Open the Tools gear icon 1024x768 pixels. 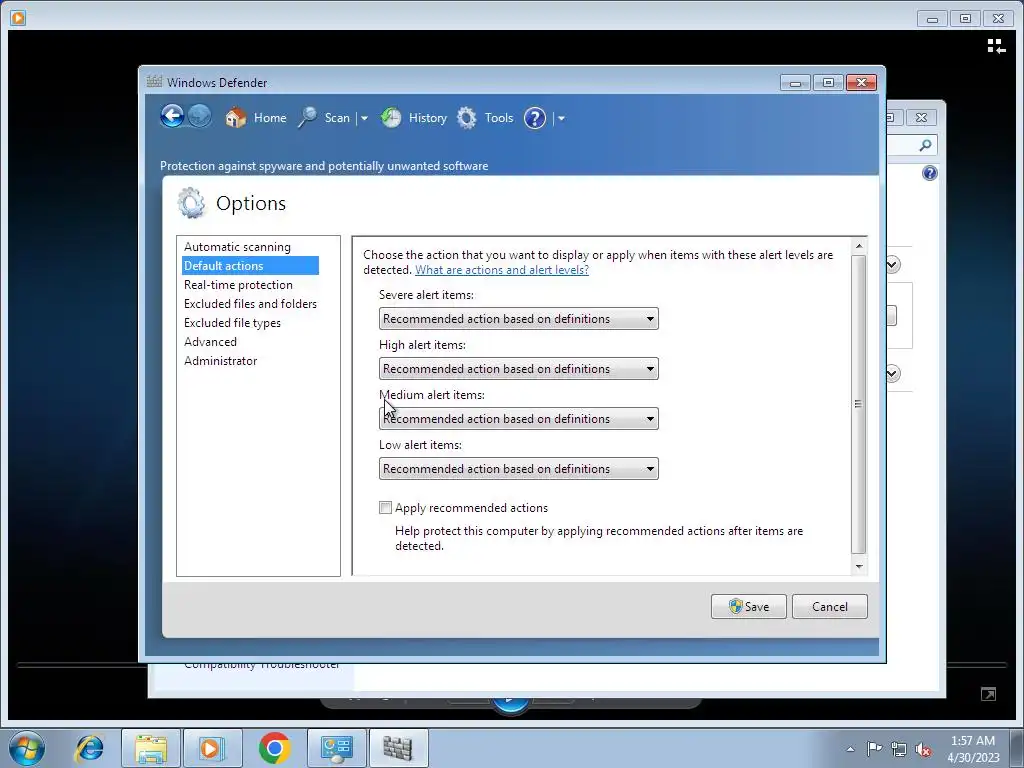pos(466,118)
